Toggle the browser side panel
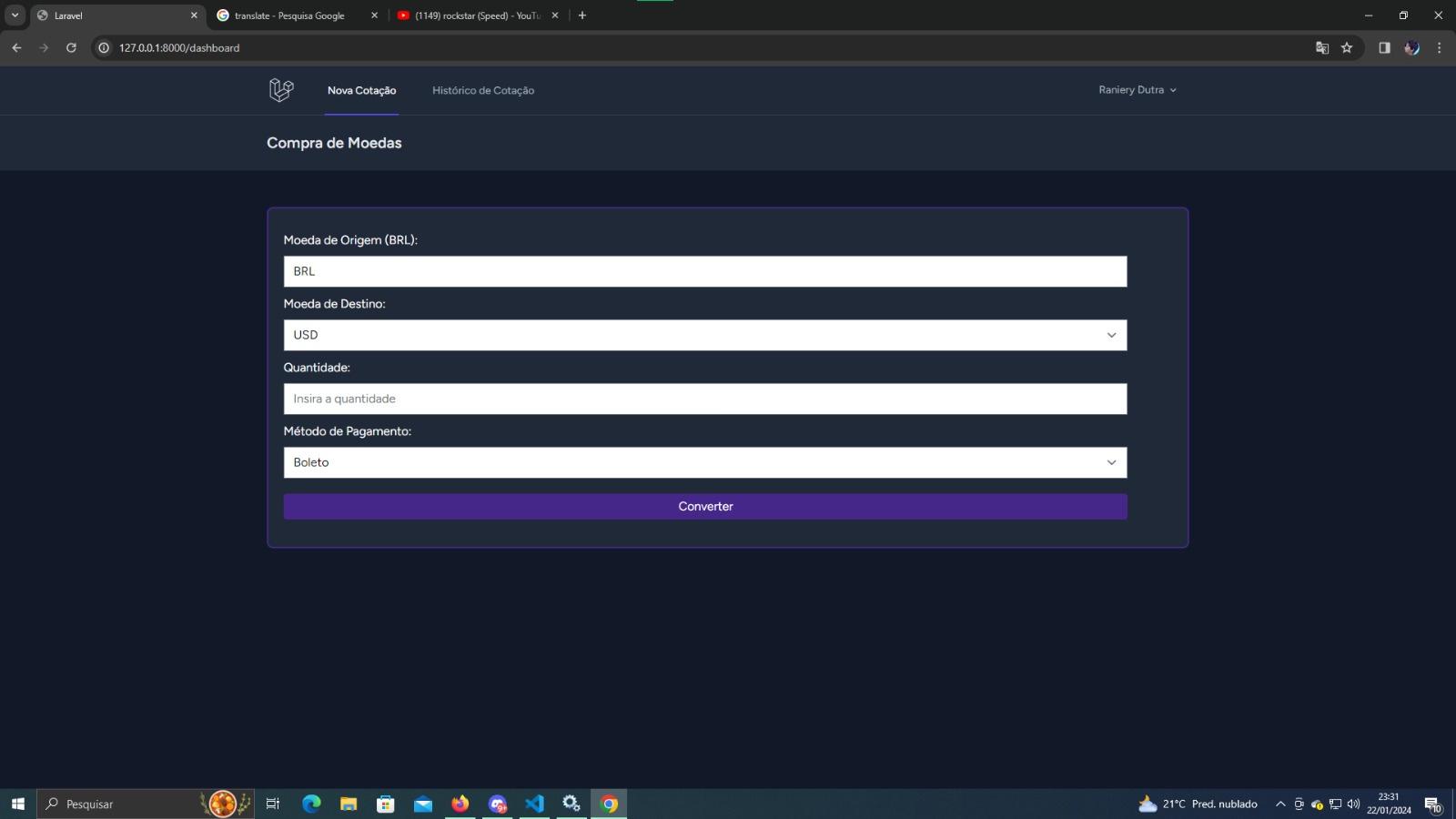 click(1384, 47)
